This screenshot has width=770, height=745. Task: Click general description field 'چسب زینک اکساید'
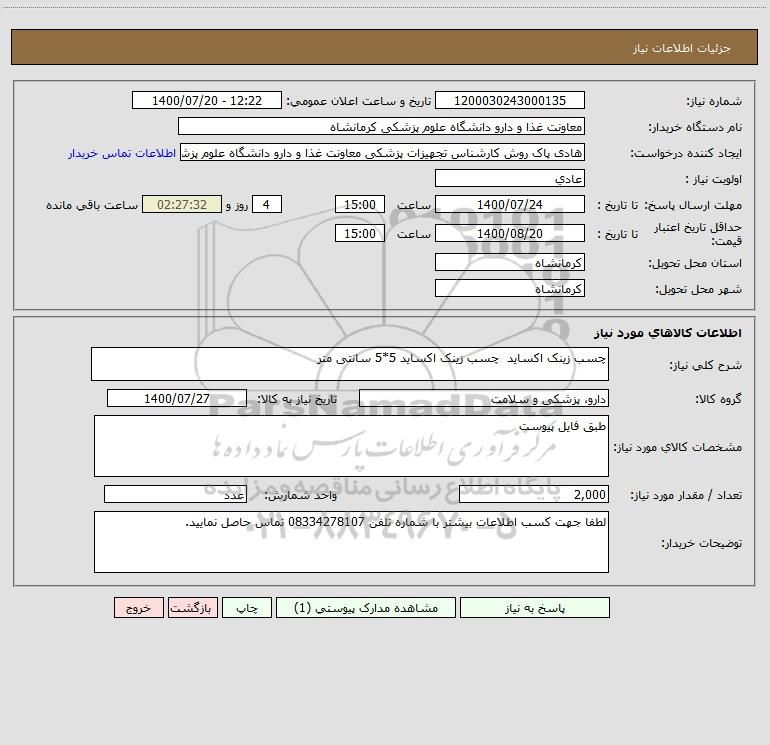(x=350, y=364)
